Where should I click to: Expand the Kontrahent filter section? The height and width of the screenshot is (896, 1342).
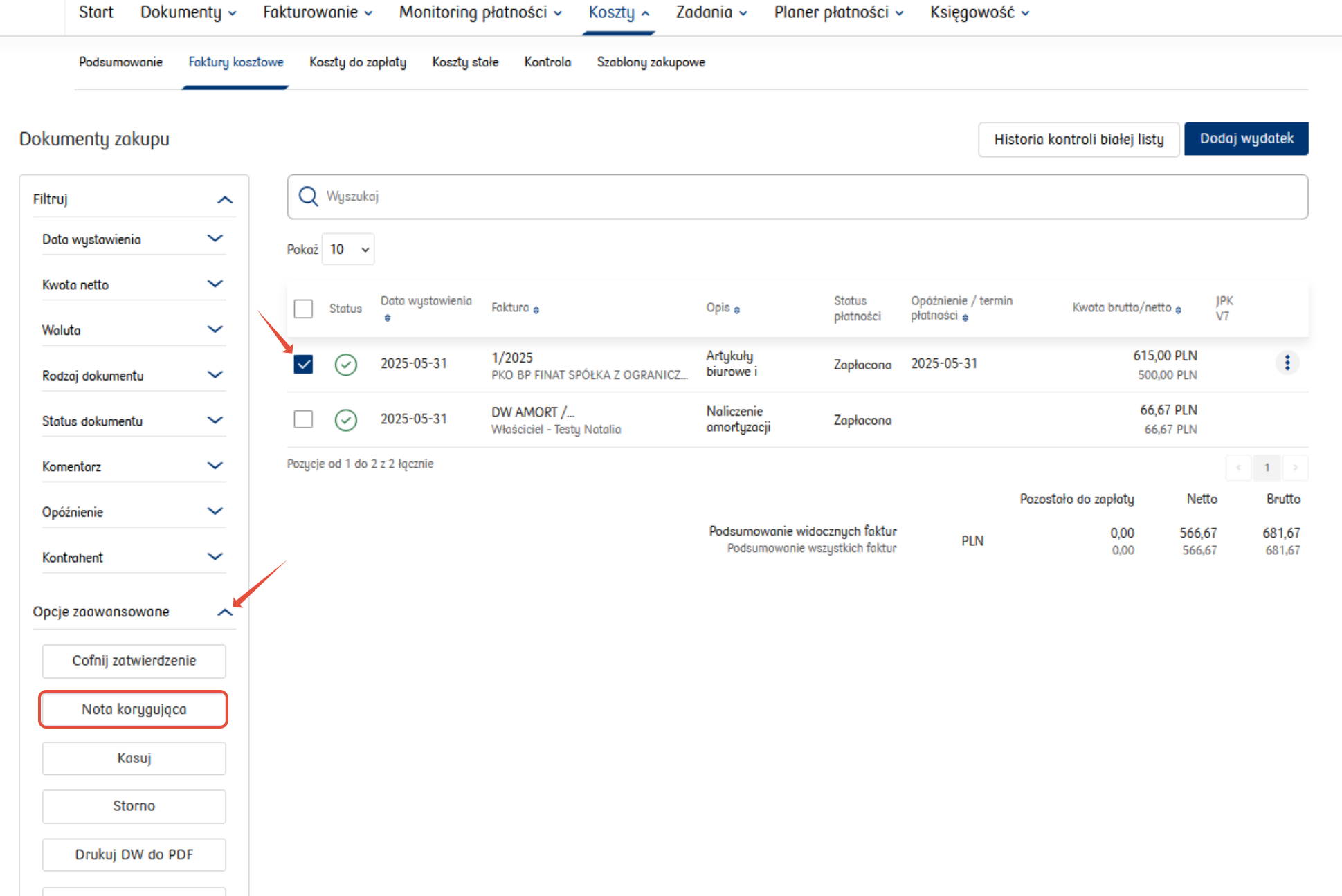[215, 557]
